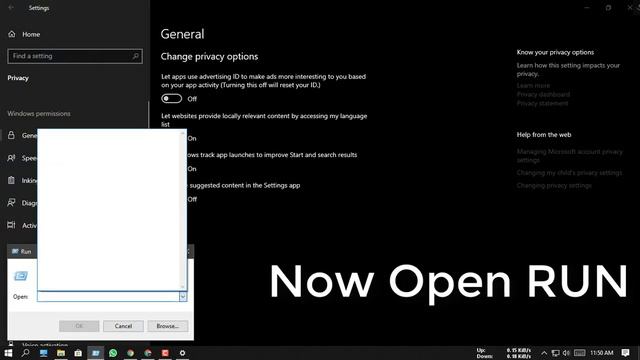Open the Privacy dashboard link

(x=543, y=94)
